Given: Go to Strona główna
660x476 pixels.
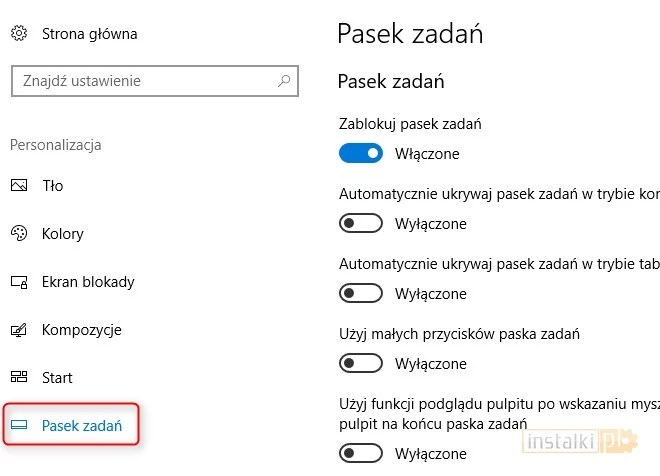Looking at the screenshot, I should point(89,34).
